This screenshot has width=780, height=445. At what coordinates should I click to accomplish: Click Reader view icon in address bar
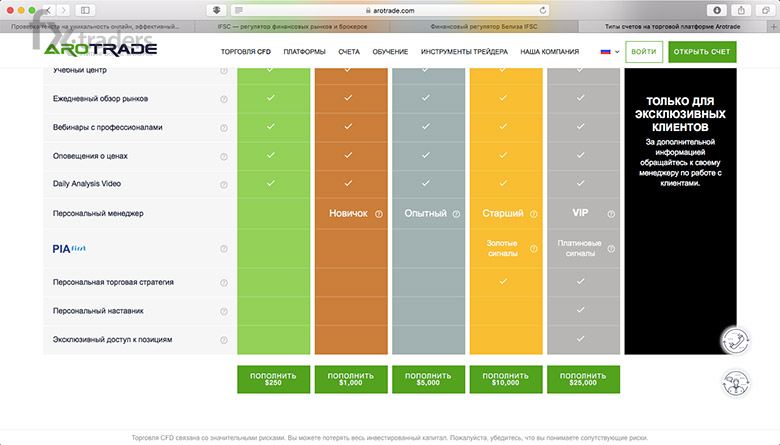click(x=239, y=10)
